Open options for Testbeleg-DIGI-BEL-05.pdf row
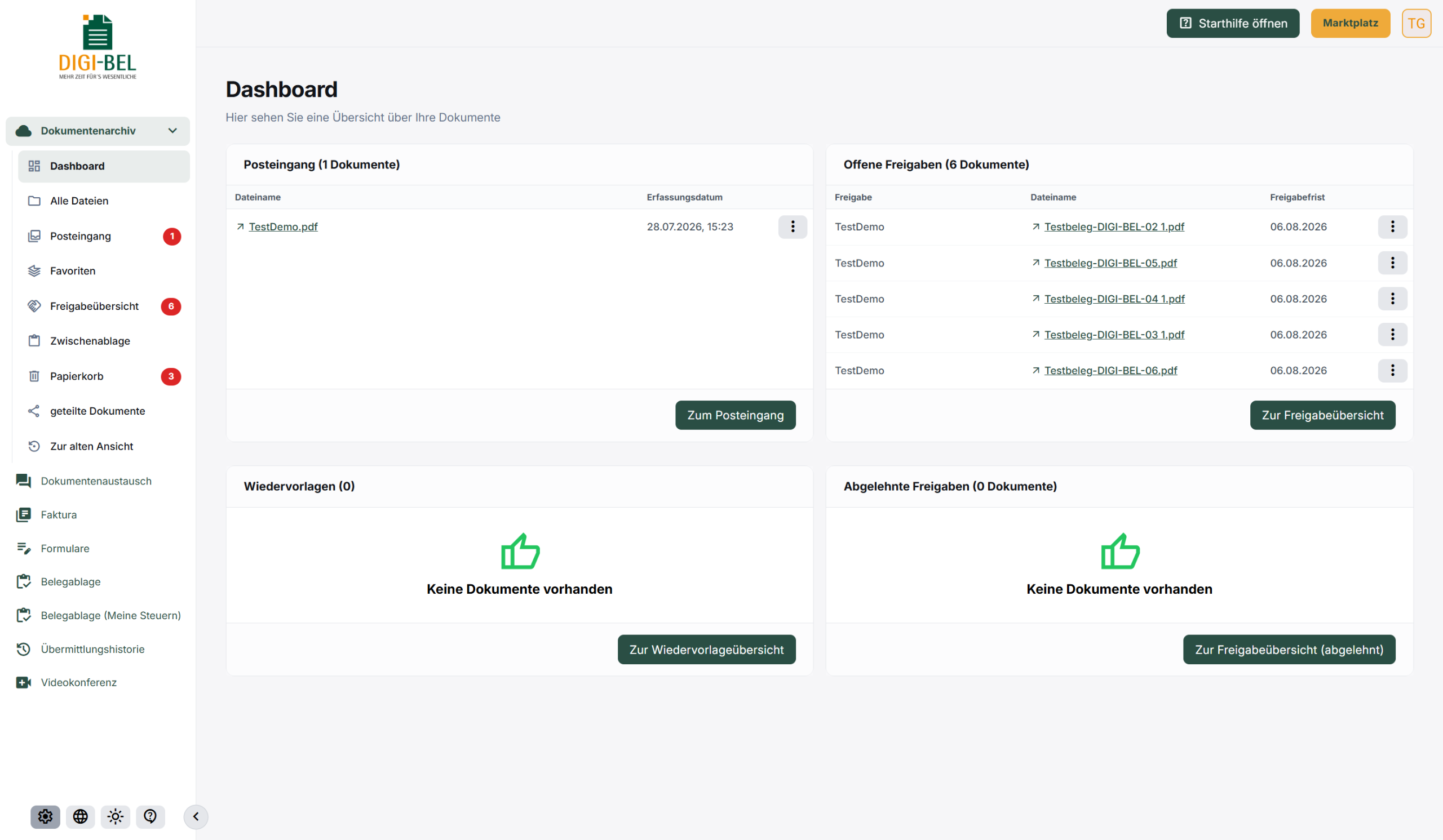 pos(1393,263)
